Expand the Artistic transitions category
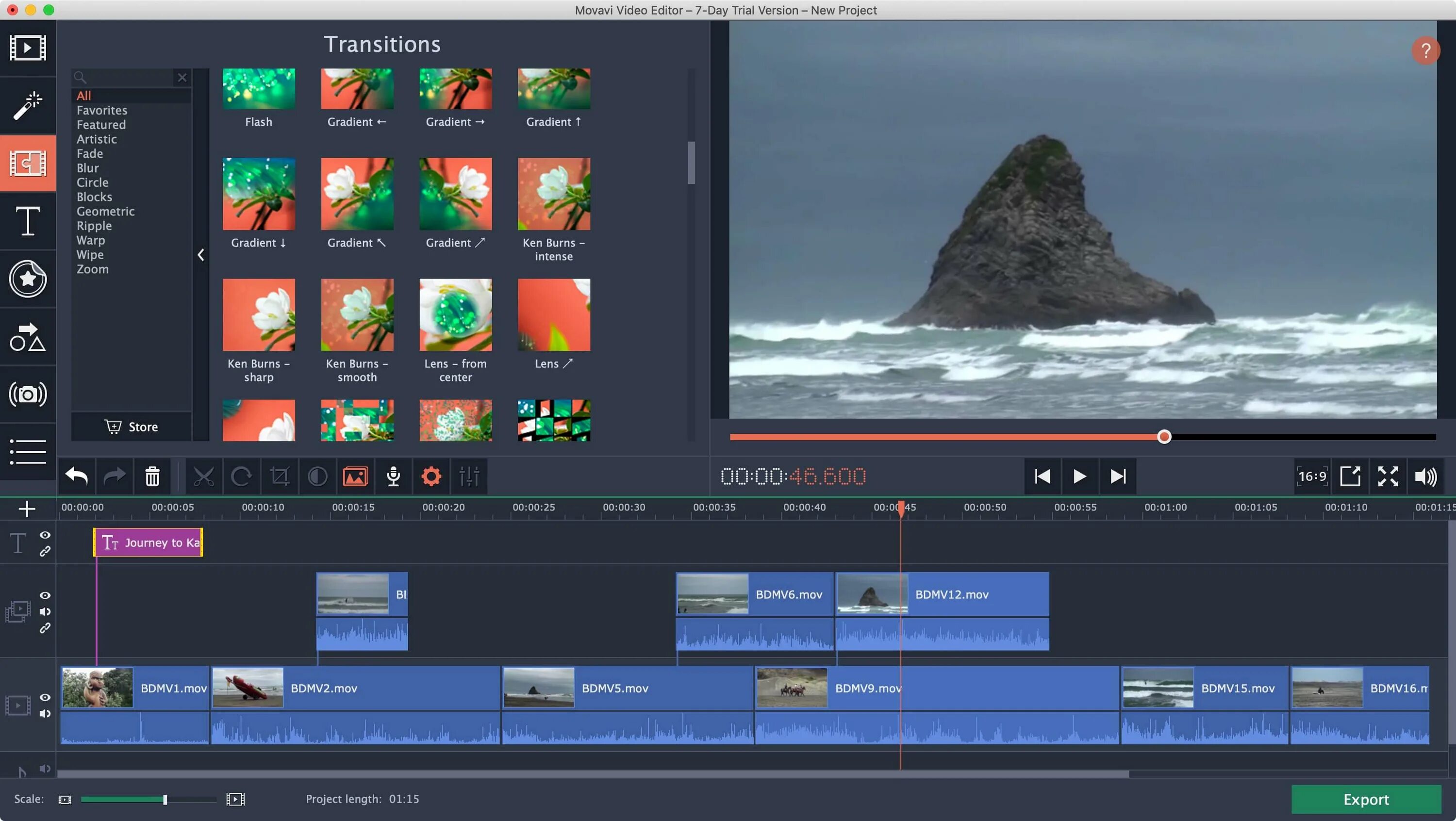This screenshot has height=821, width=1456. click(97, 138)
